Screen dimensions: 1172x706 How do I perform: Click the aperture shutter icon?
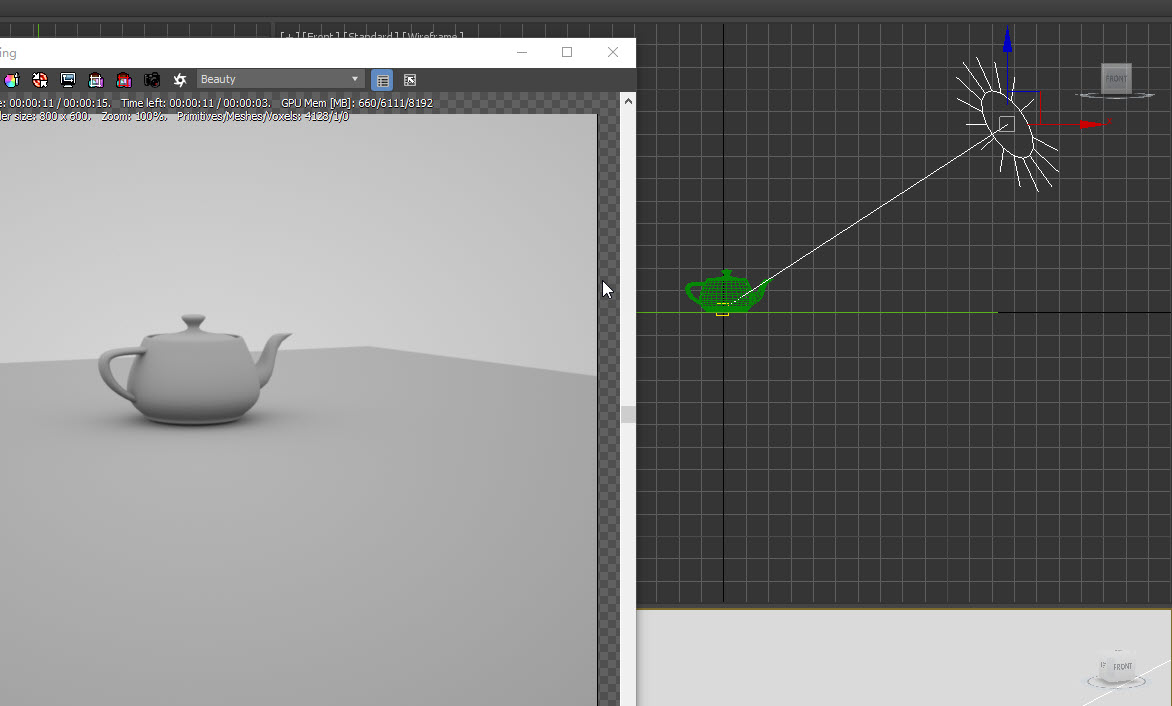[180, 80]
